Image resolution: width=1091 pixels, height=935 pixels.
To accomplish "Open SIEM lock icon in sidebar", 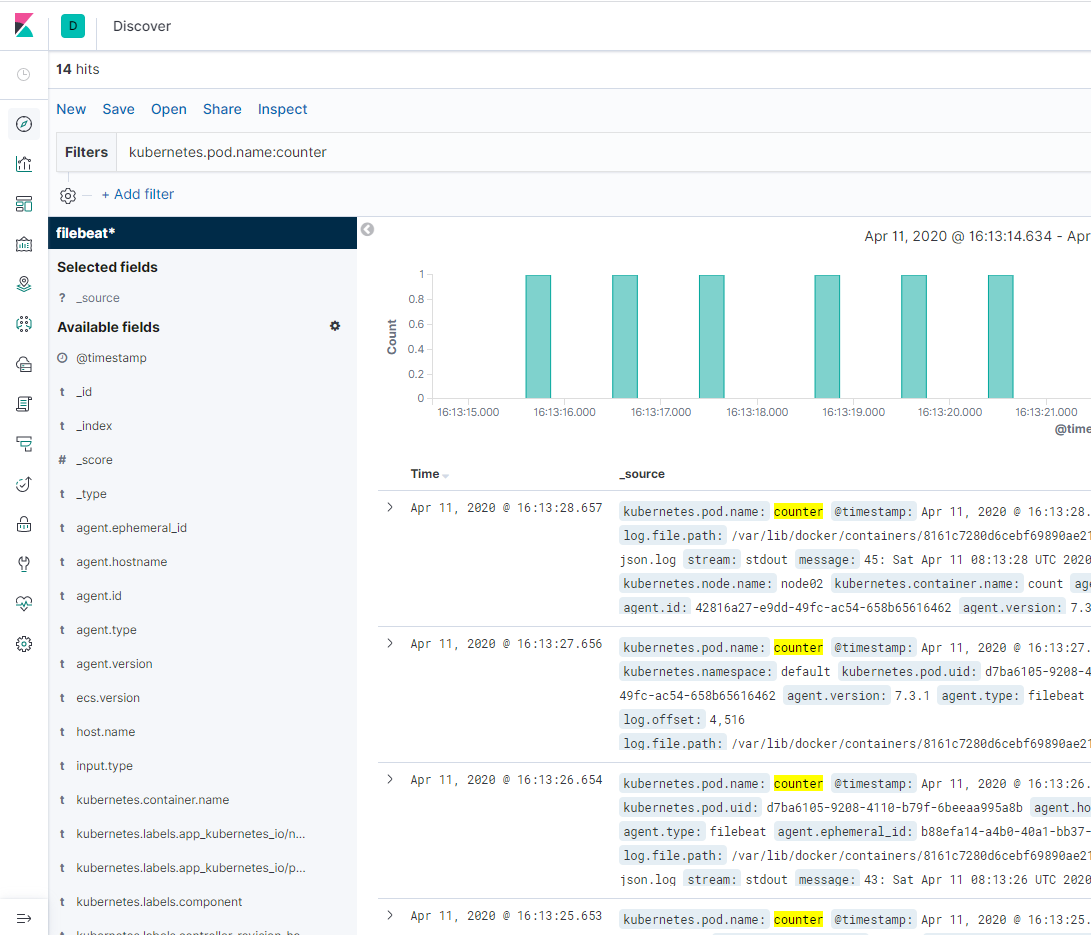I will pyautogui.click(x=24, y=524).
